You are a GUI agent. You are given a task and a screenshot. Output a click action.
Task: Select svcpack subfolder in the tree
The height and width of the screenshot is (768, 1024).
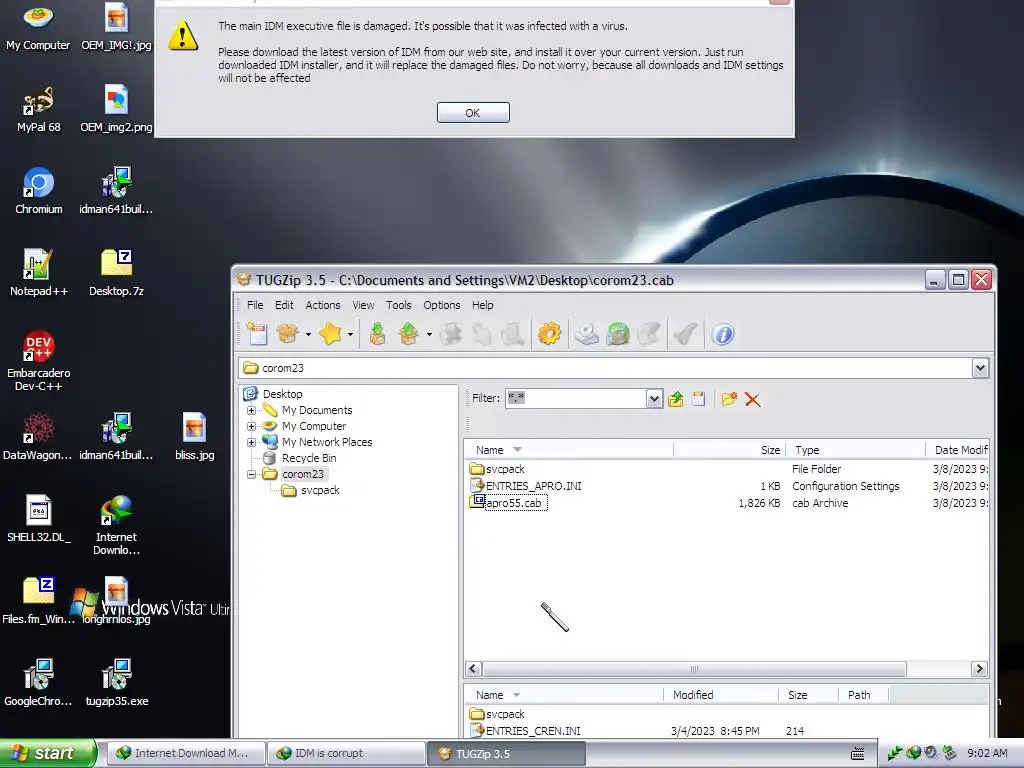(320, 490)
